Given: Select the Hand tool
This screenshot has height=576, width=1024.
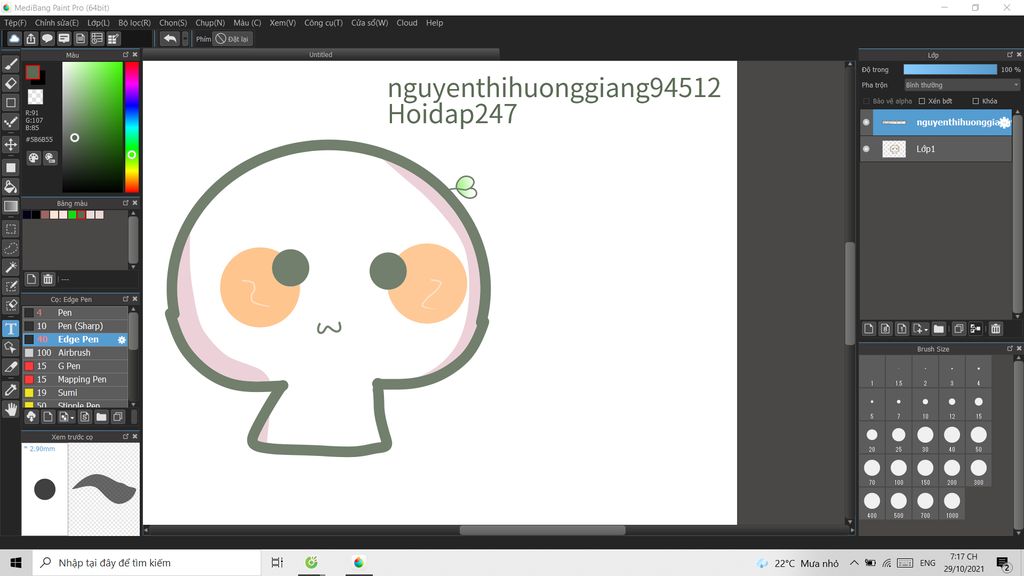Looking at the screenshot, I should [x=10, y=409].
